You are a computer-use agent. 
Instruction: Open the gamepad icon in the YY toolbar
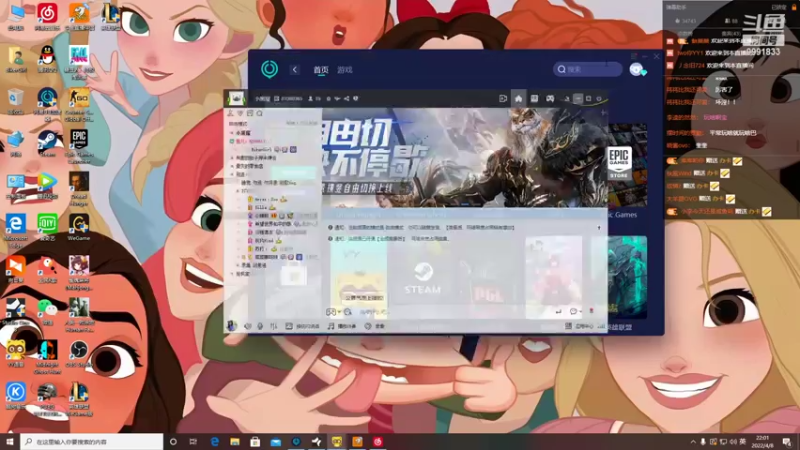pyautogui.click(x=550, y=98)
